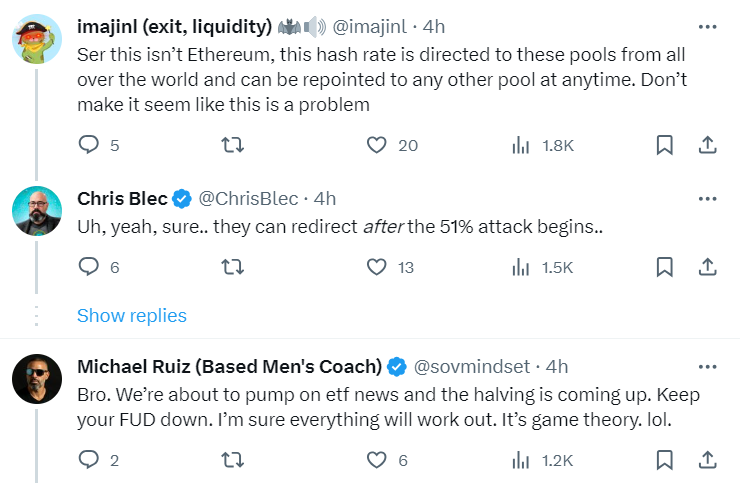Like imajinl's tweet
The width and height of the screenshot is (740, 483).
pos(377,146)
